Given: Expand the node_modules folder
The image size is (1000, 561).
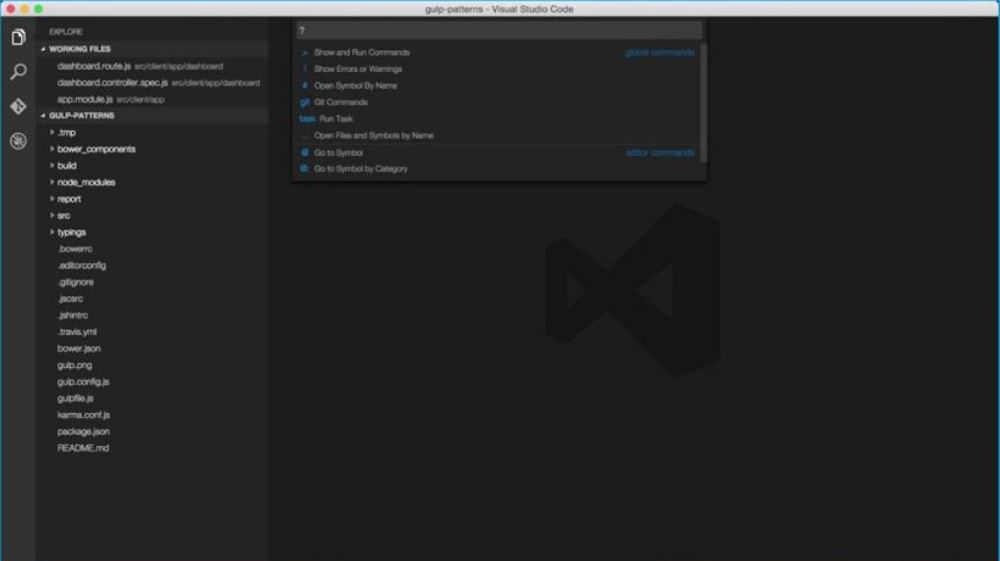Looking at the screenshot, I should [52, 182].
